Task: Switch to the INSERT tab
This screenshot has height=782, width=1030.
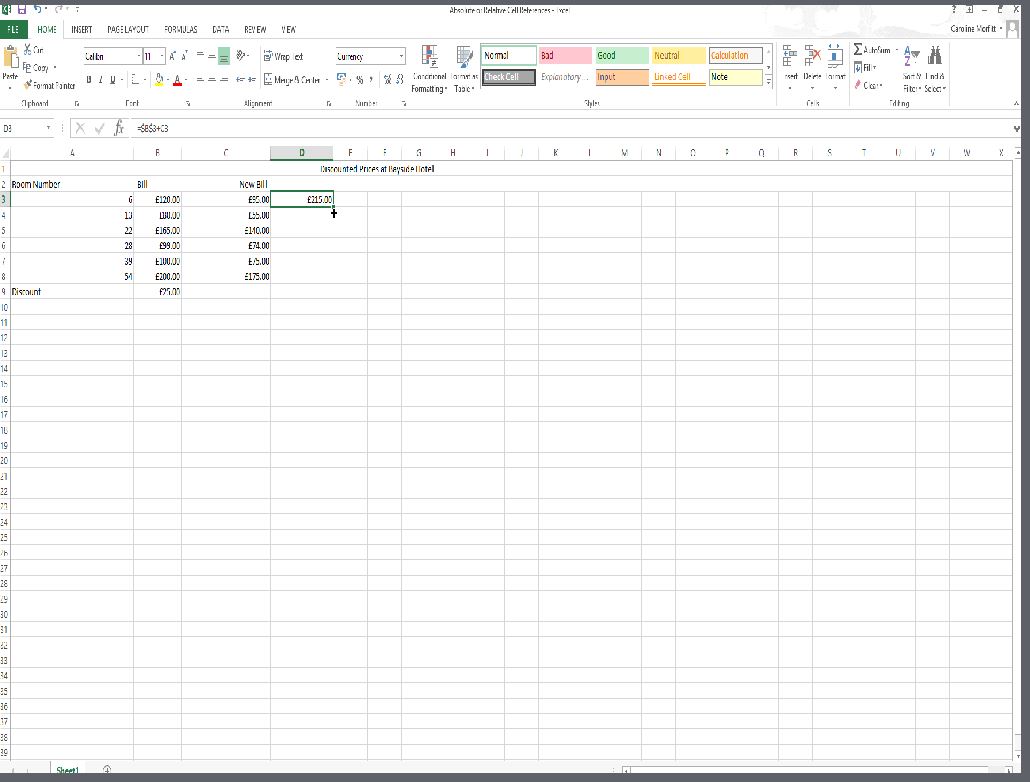Action: 81,30
